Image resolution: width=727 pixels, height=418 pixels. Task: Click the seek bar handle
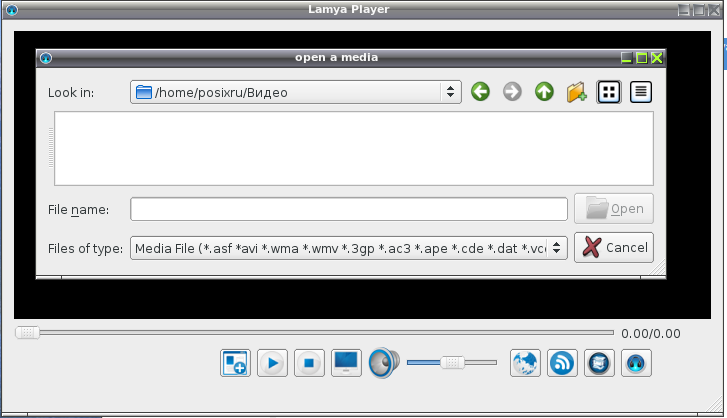pyautogui.click(x=27, y=332)
